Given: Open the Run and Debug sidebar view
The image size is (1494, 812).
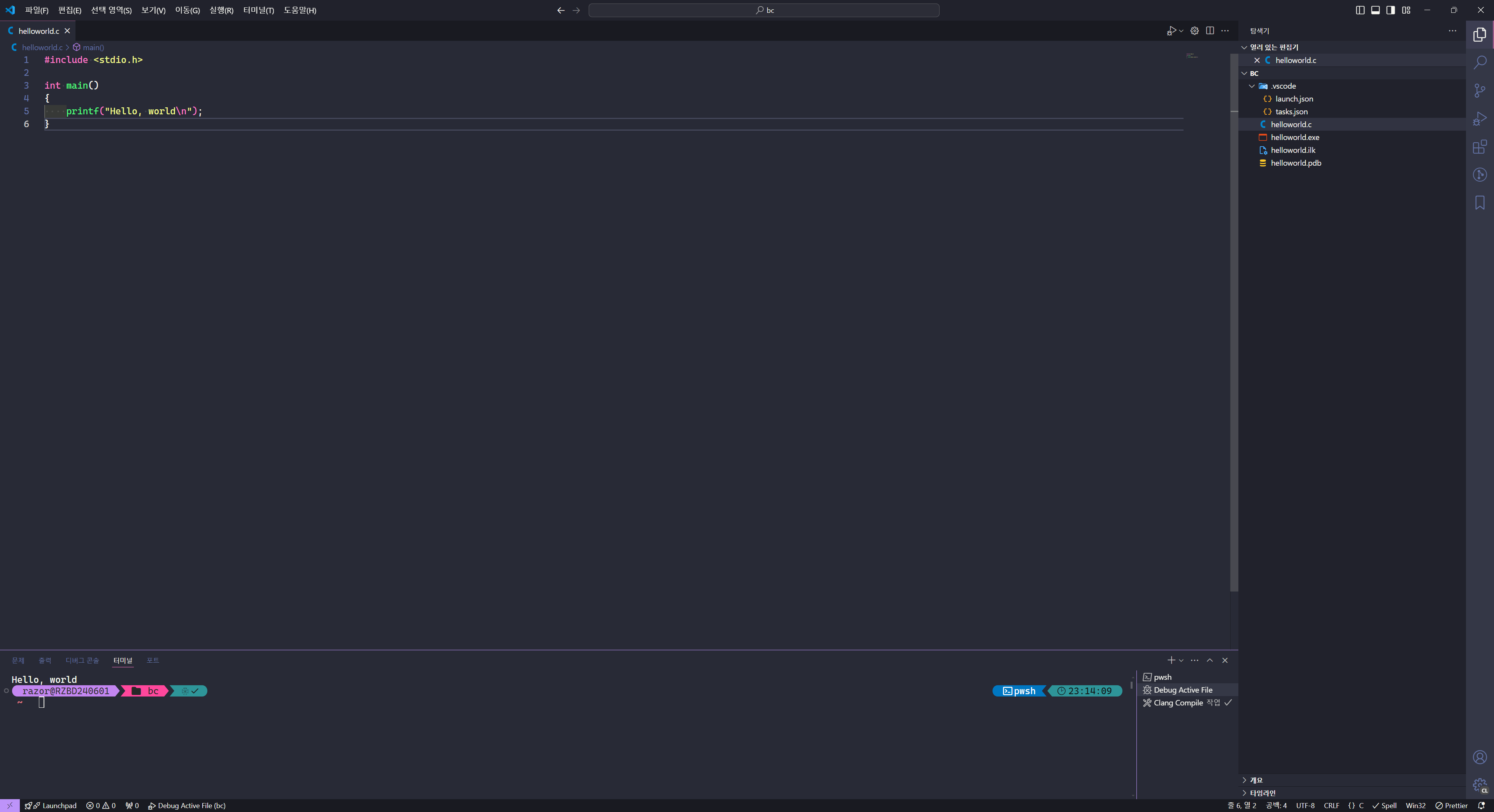Looking at the screenshot, I should click(x=1480, y=119).
